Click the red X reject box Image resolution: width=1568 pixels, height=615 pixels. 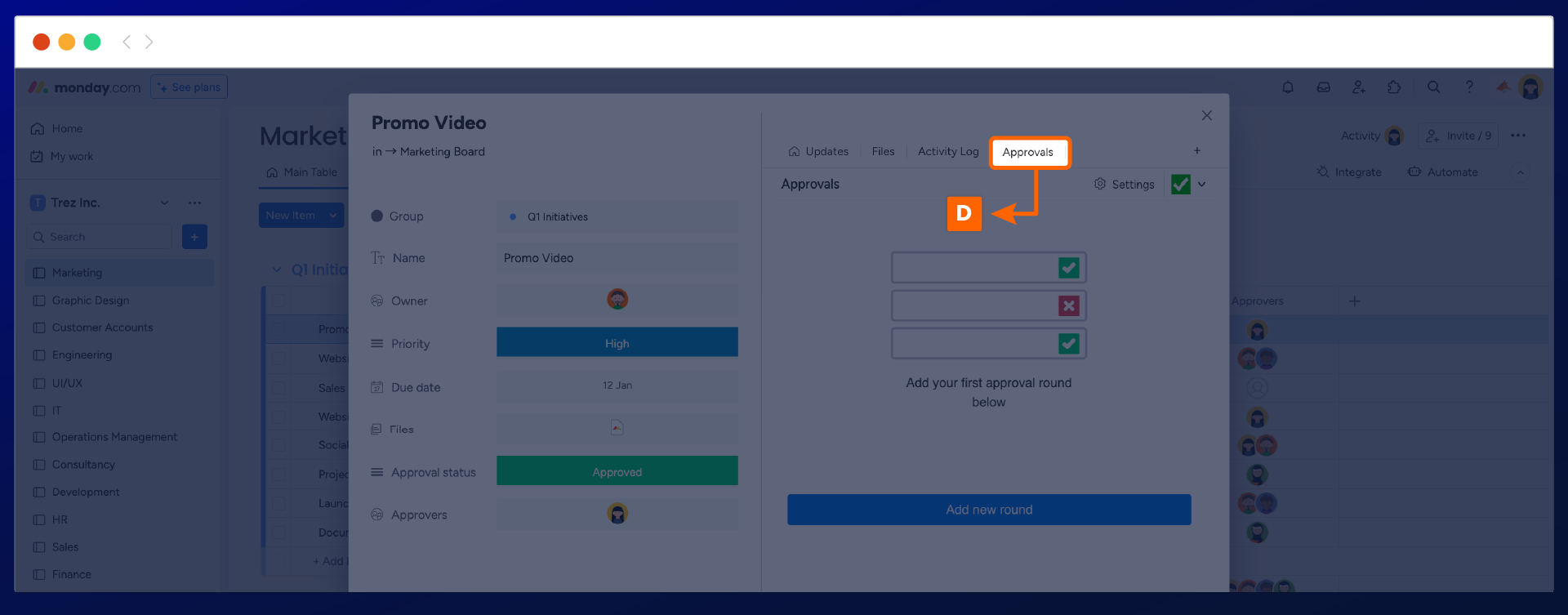point(1068,306)
